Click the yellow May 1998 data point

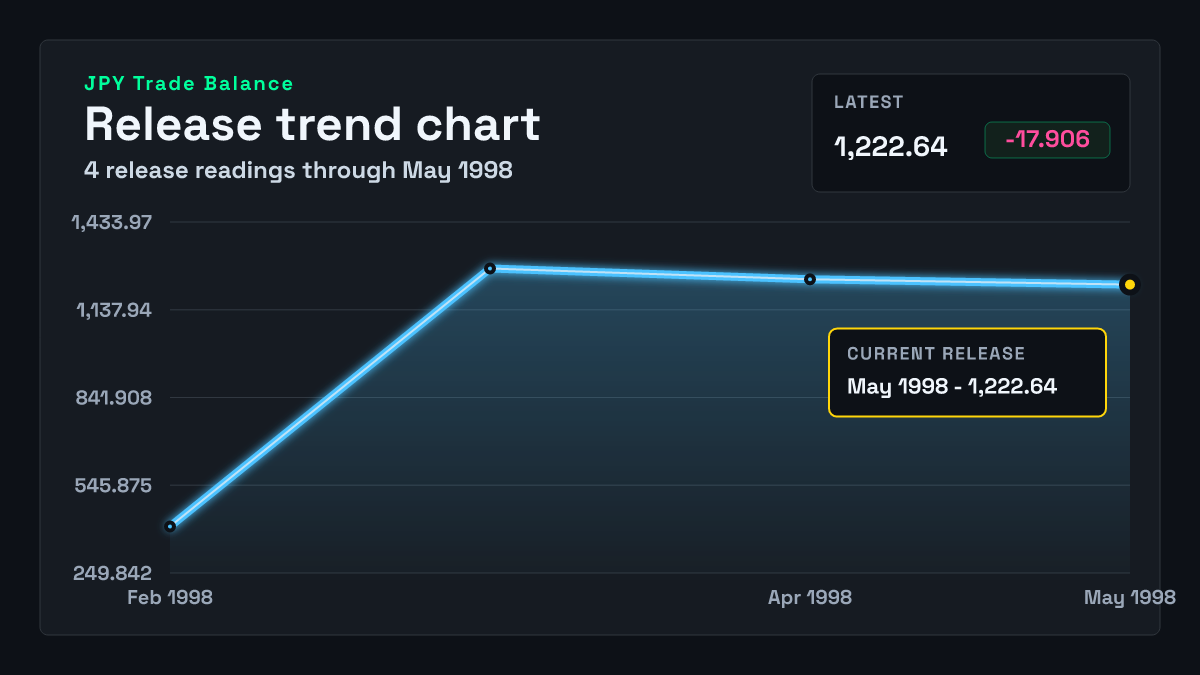pyautogui.click(x=1130, y=285)
